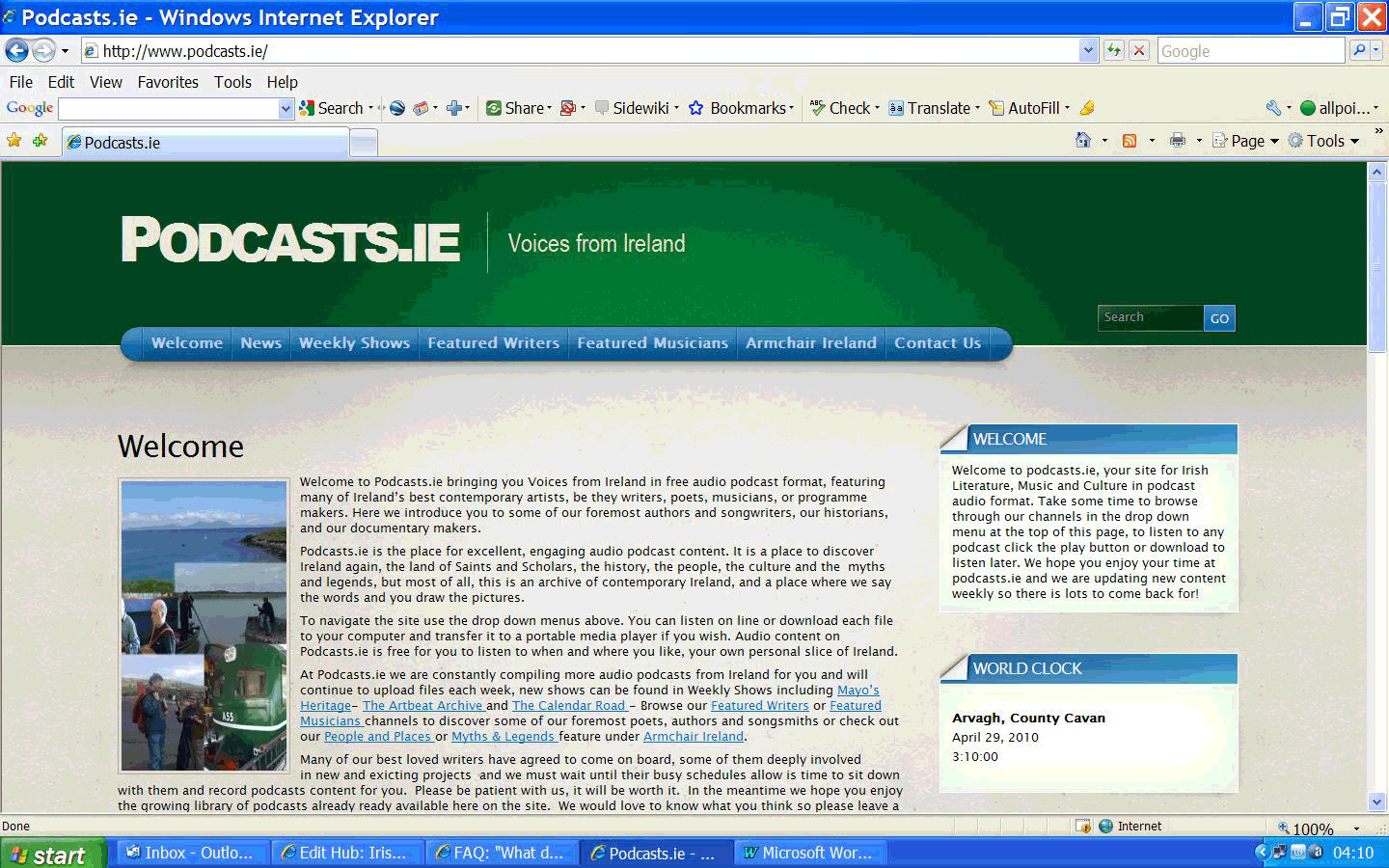Expand the address bar URL history dropdown
Viewport: 1389px width, 868px height.
tap(1089, 51)
